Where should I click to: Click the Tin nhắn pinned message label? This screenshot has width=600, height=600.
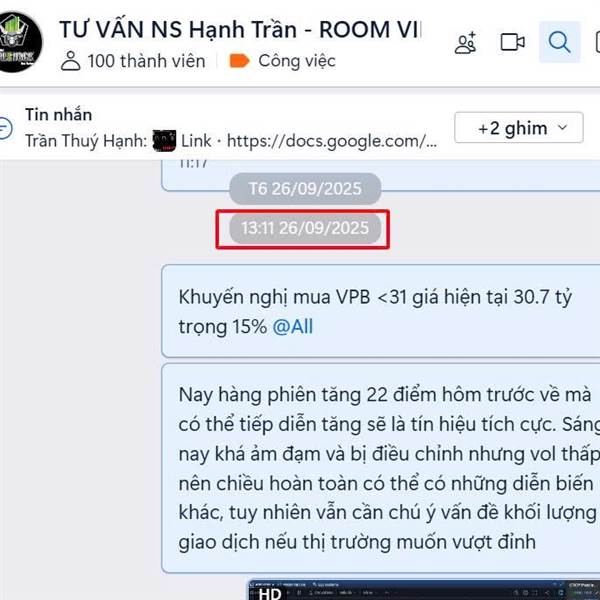coord(59,114)
